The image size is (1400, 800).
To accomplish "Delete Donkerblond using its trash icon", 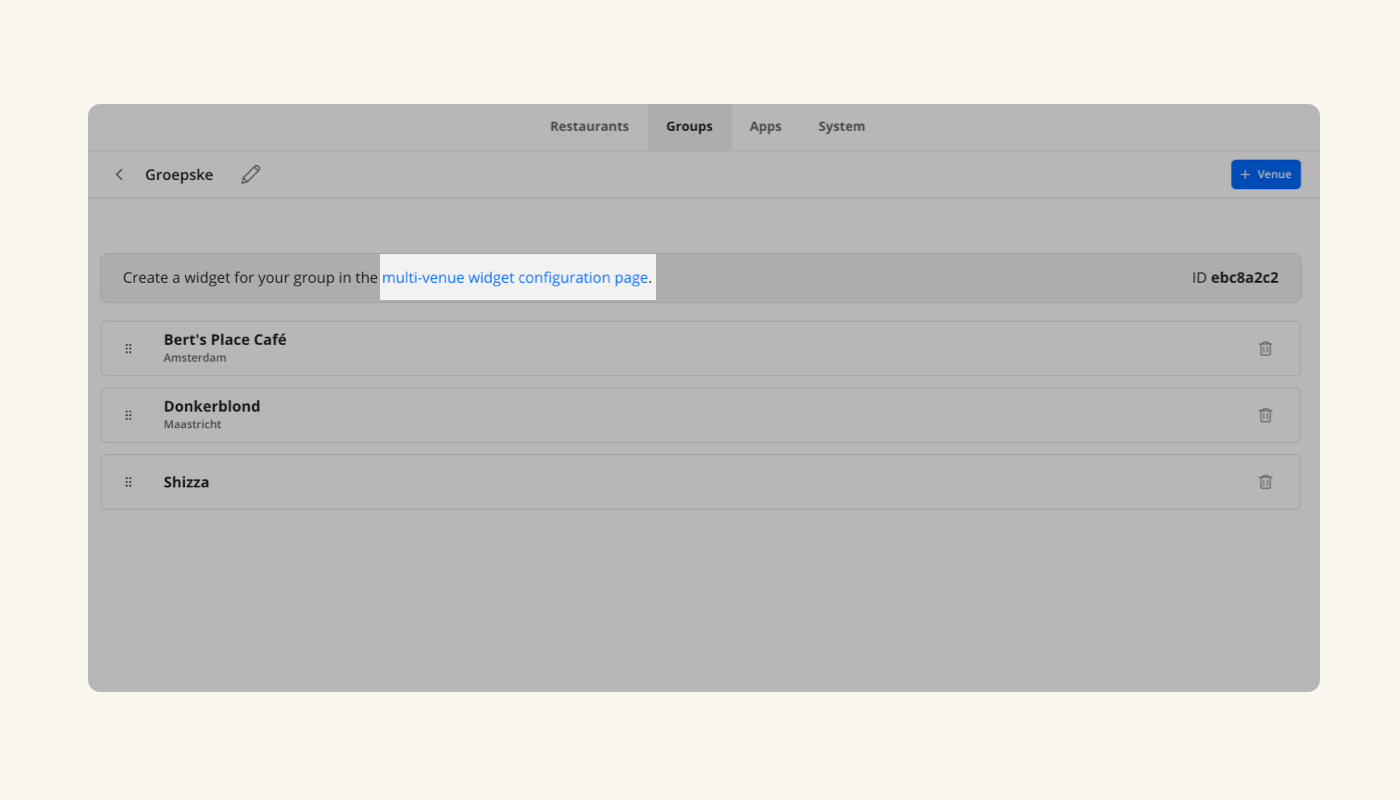I will [x=1265, y=415].
